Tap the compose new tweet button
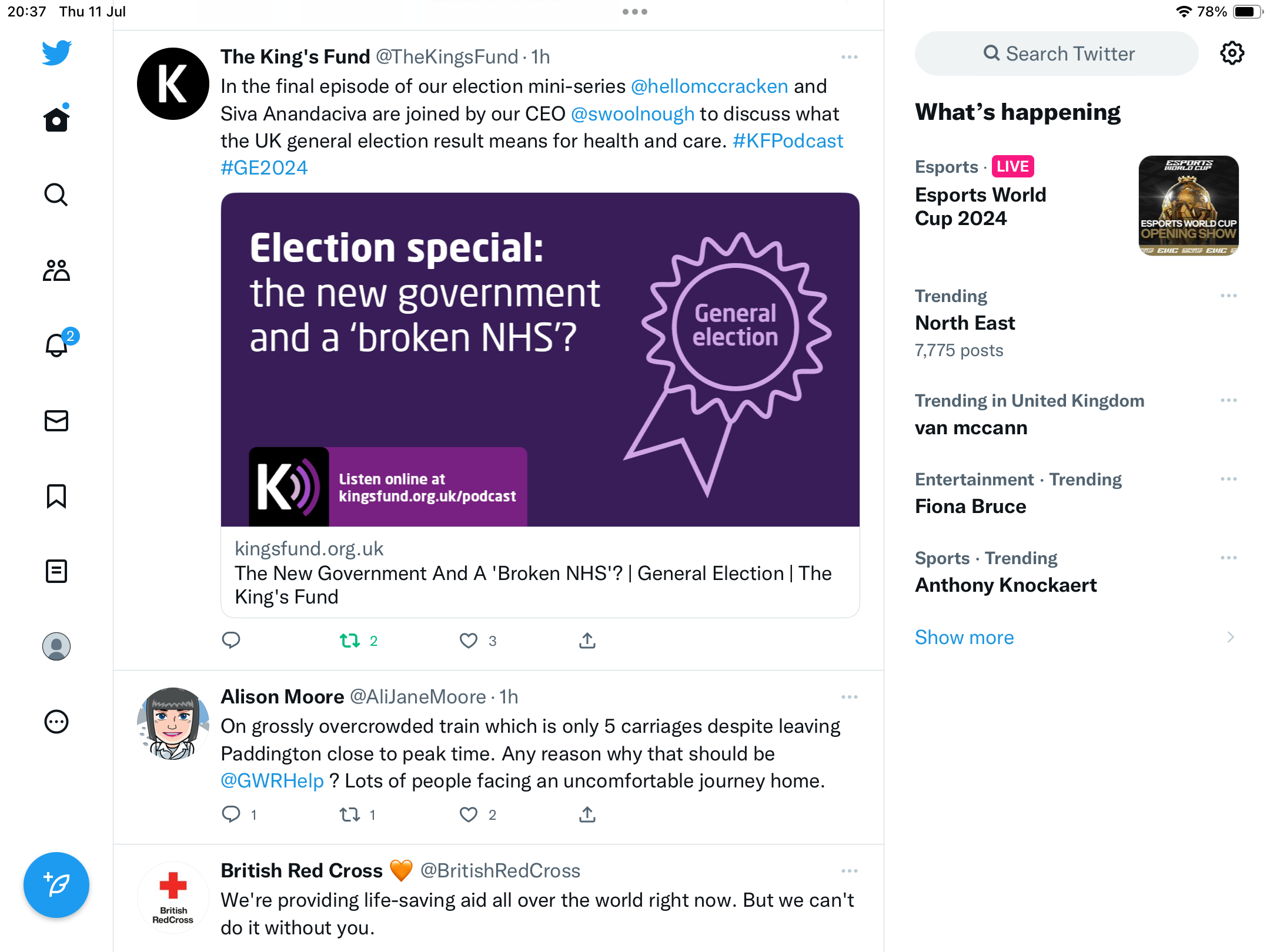 click(x=56, y=885)
